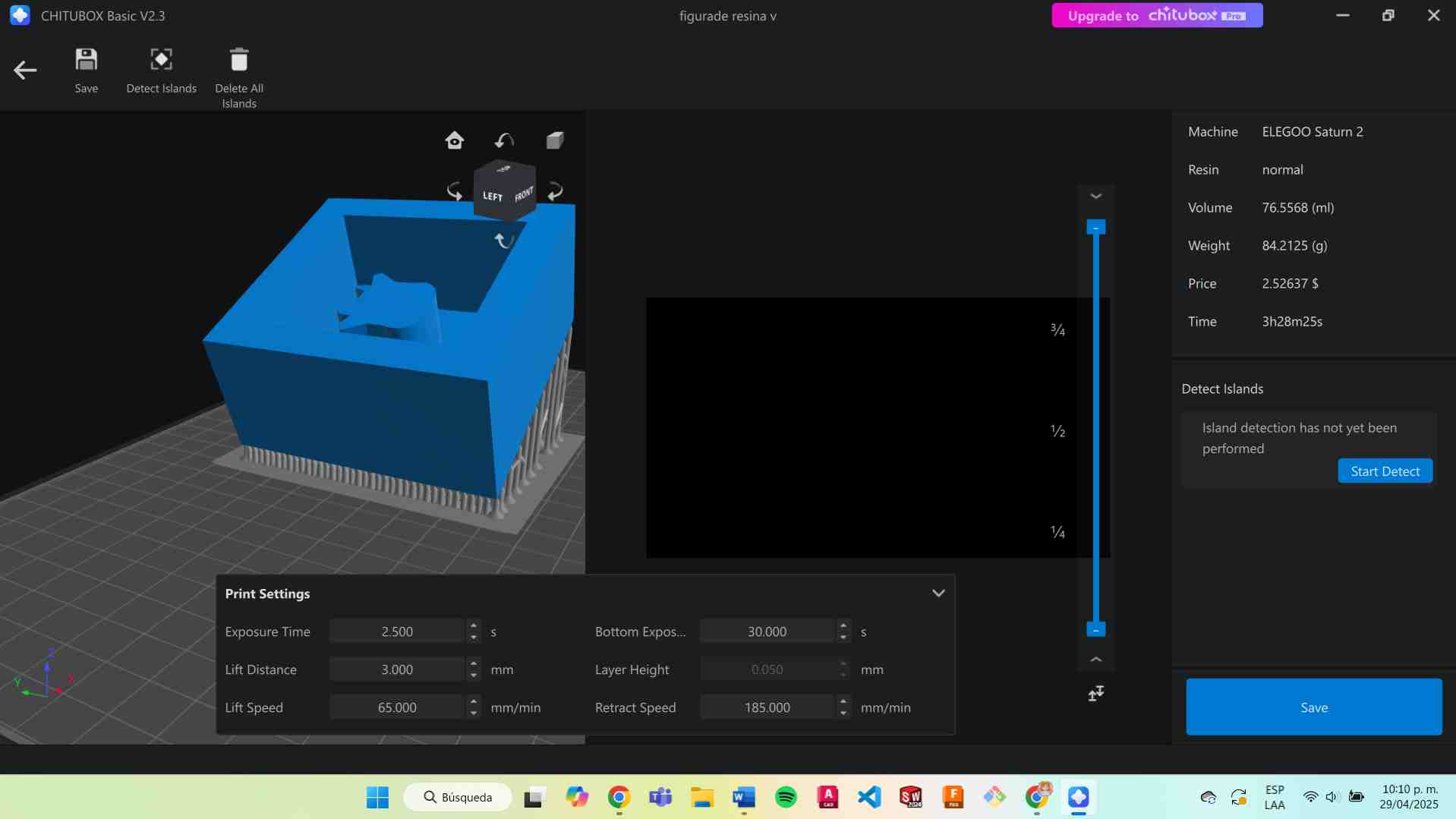Increase Bottom Exposure stepper
This screenshot has height=819, width=1456.
843,626
